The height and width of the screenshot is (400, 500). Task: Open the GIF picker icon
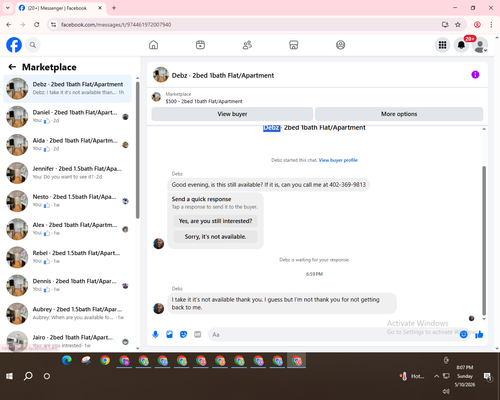coord(198,334)
